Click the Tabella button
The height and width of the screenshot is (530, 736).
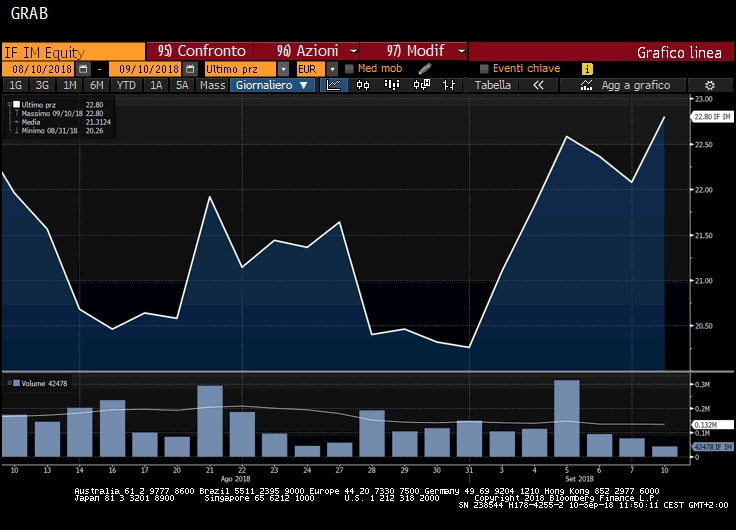[493, 86]
